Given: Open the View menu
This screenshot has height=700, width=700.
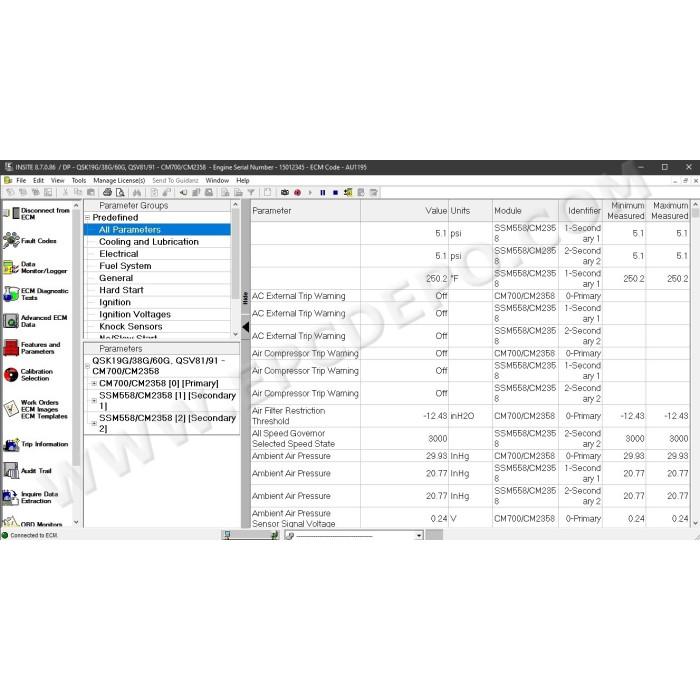Looking at the screenshot, I should (x=58, y=180).
